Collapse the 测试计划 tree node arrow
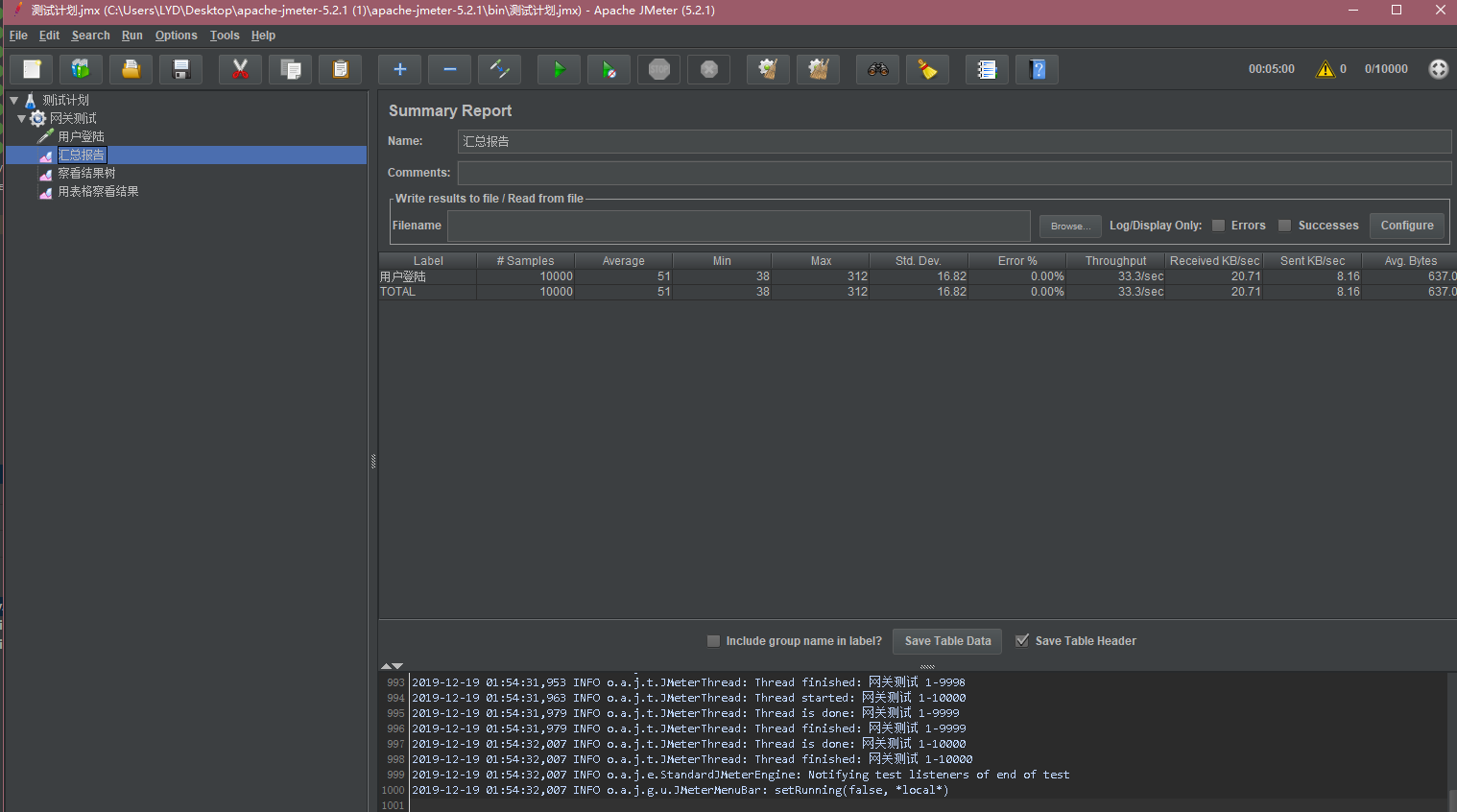Viewport: 1457px width, 812px height. [x=14, y=100]
